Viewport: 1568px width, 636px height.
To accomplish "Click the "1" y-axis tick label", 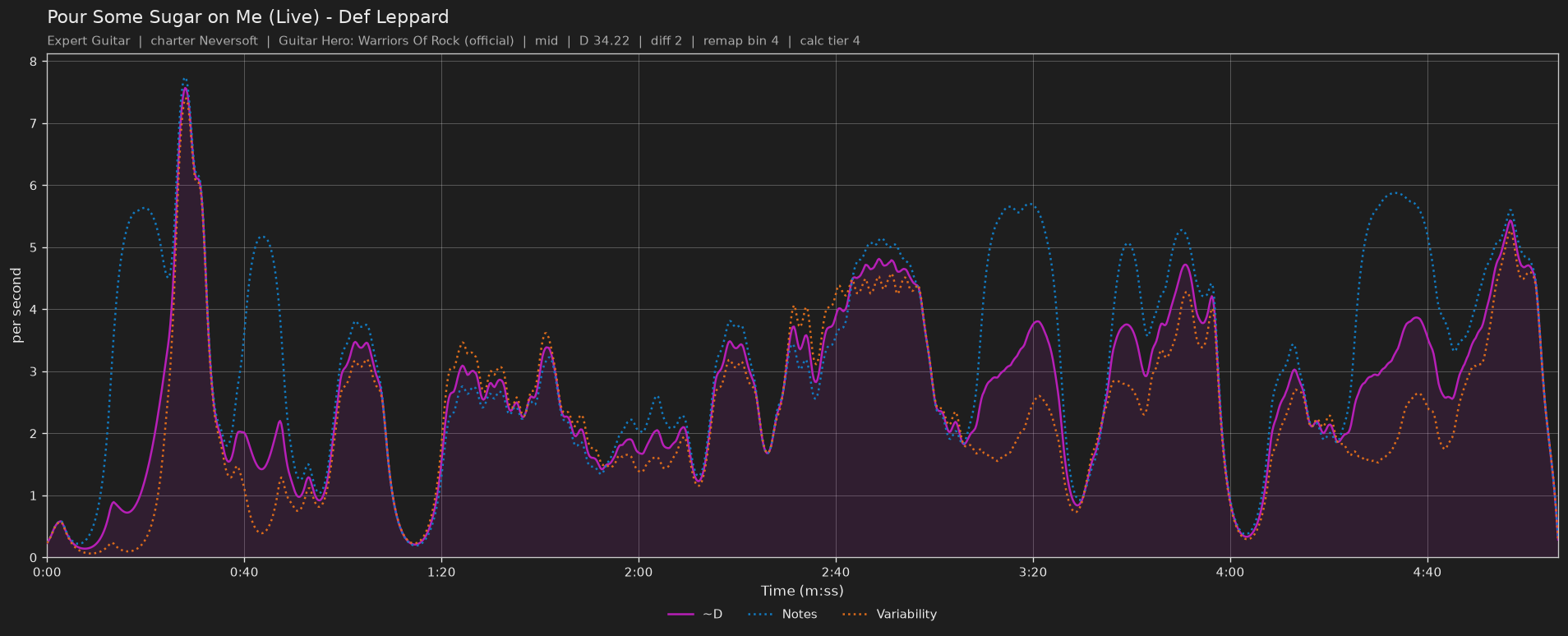I will [x=33, y=496].
